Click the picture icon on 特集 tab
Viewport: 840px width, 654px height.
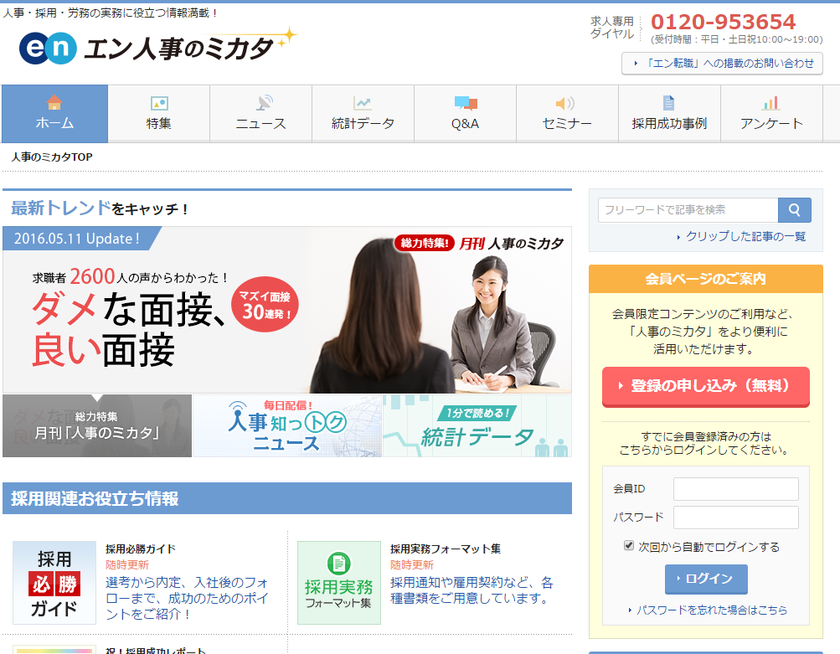pyautogui.click(x=158, y=103)
